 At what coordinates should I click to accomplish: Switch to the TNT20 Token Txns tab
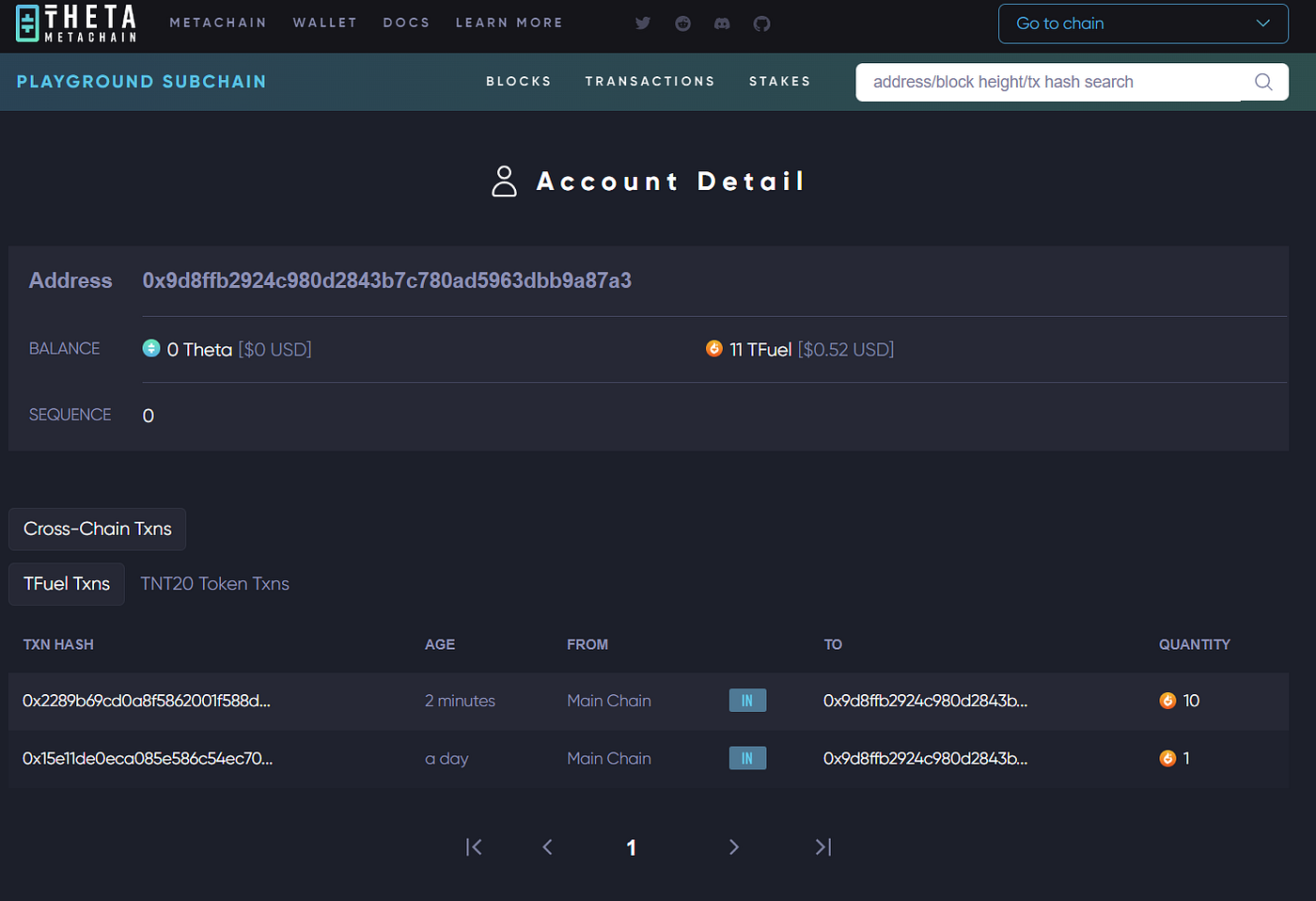pyautogui.click(x=215, y=584)
